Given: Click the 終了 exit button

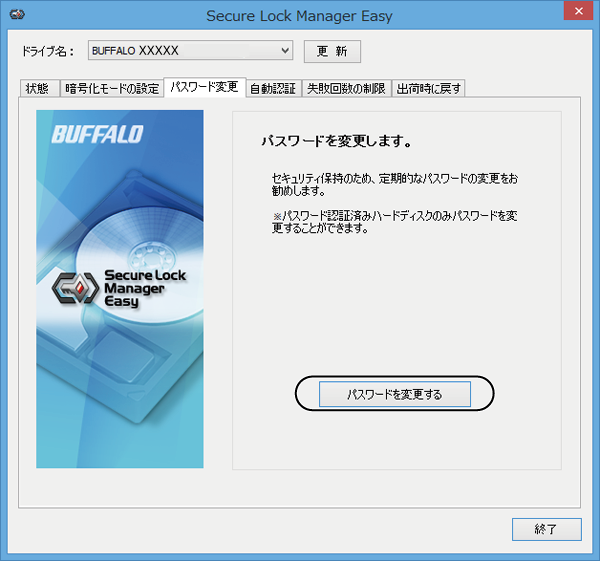Looking at the screenshot, I should (546, 529).
